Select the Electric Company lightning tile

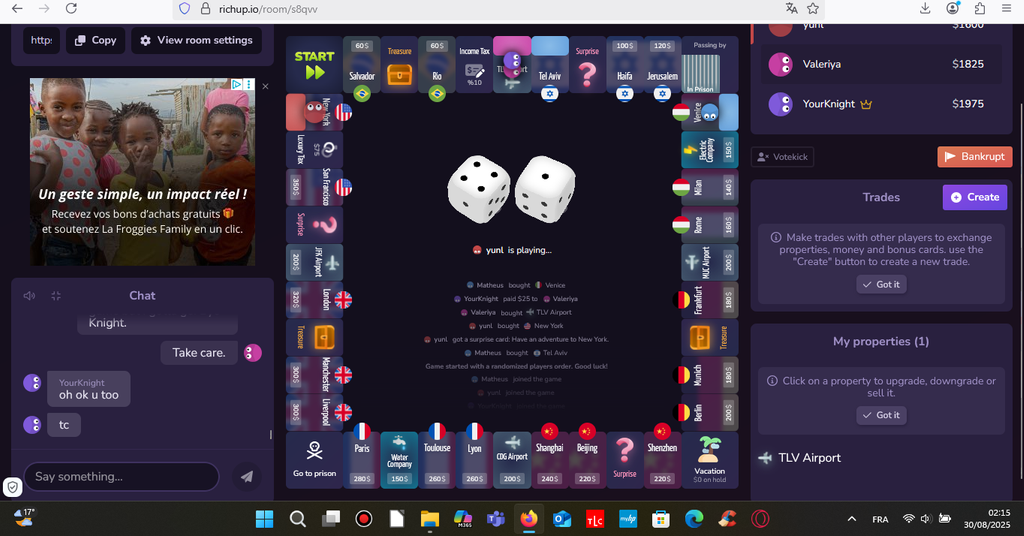pyautogui.click(x=709, y=151)
